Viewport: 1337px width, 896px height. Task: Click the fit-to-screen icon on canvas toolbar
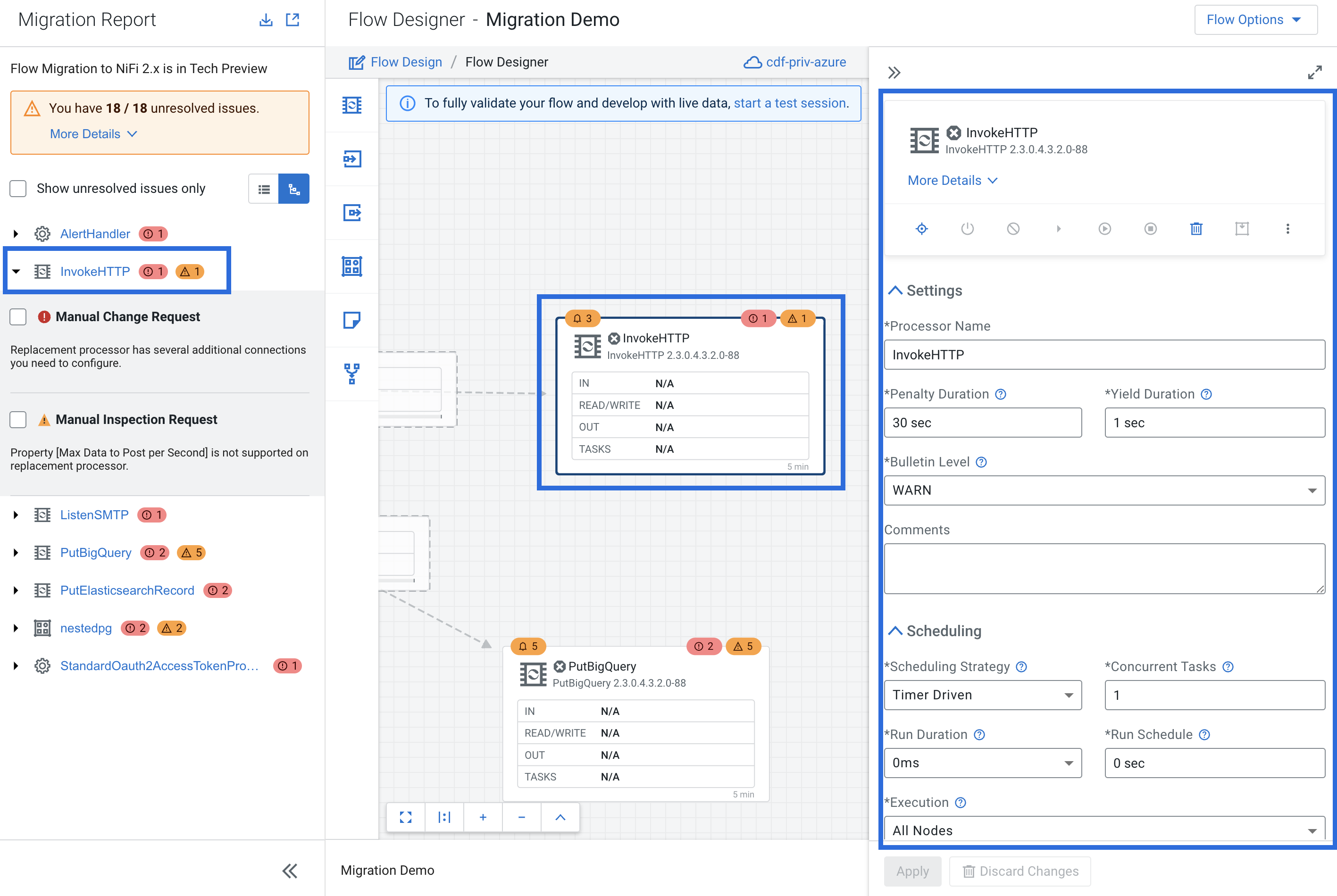(x=406, y=817)
